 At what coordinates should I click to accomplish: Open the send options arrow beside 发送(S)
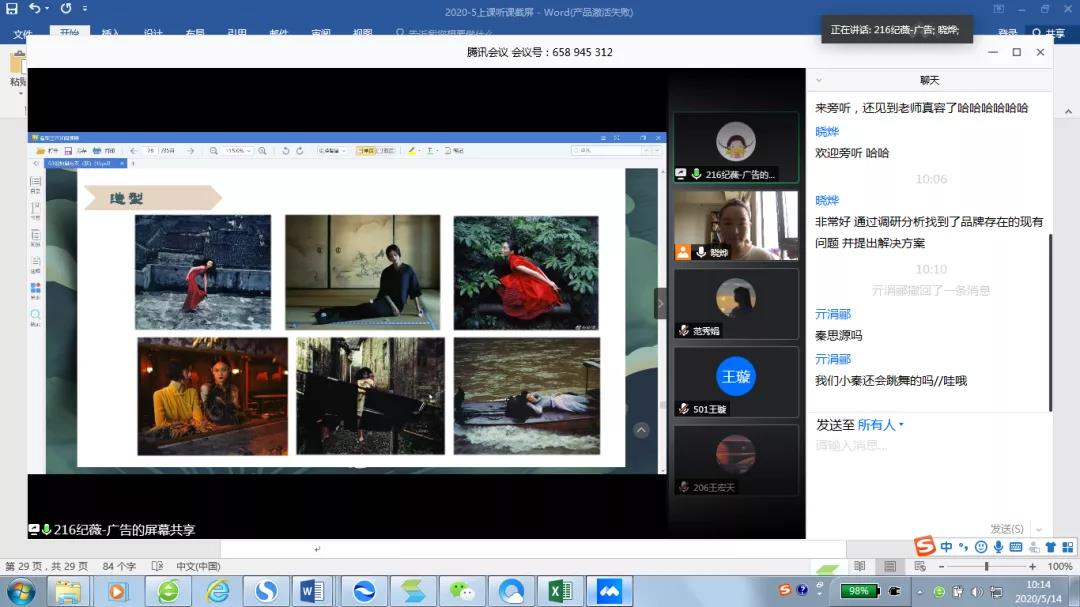[1039, 529]
